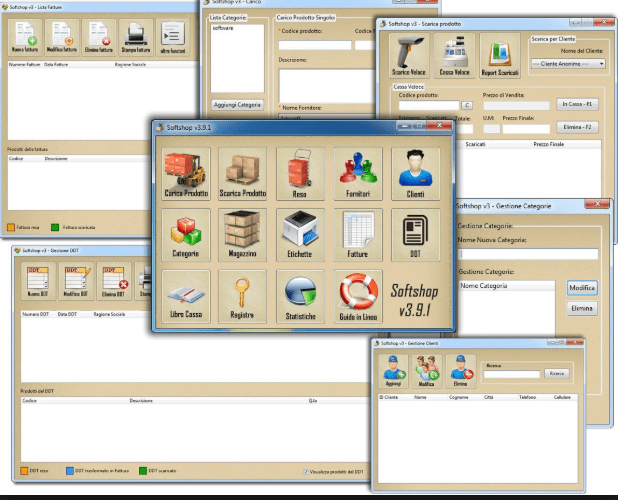Image resolution: width=618 pixels, height=500 pixels.
Task: Open the Magazzino warehouse icon
Action: [x=242, y=235]
